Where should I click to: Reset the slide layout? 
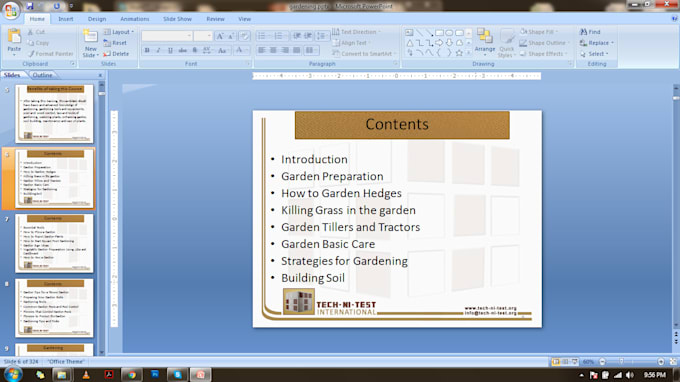[x=115, y=43]
